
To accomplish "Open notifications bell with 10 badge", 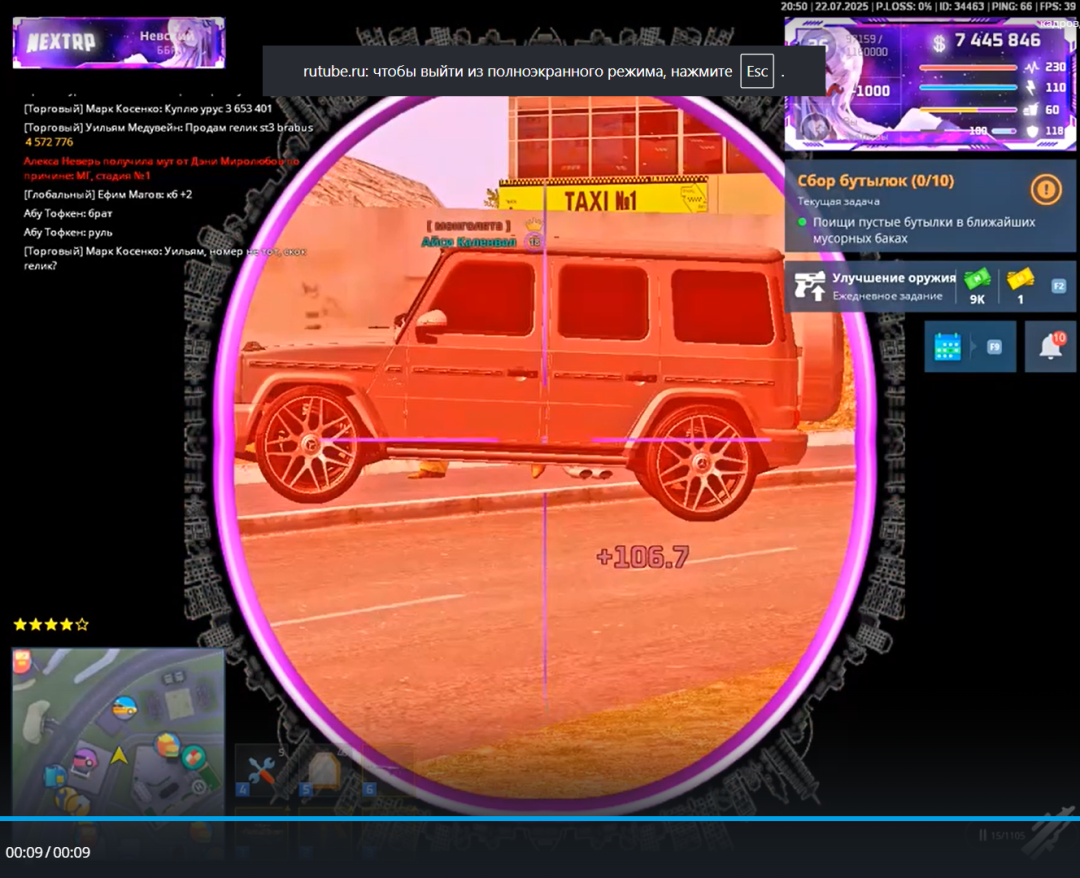I will tap(1051, 346).
